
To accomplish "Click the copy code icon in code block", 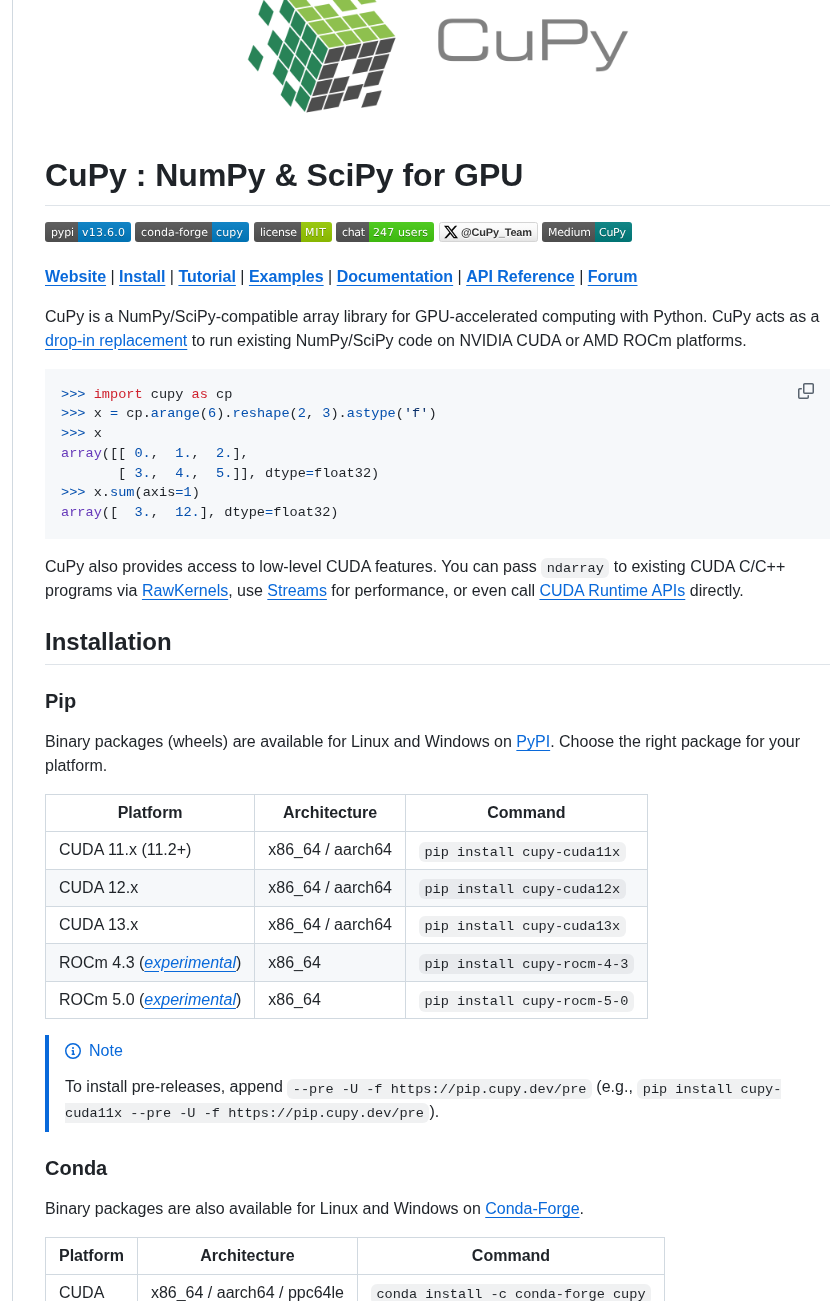I will pos(806,391).
